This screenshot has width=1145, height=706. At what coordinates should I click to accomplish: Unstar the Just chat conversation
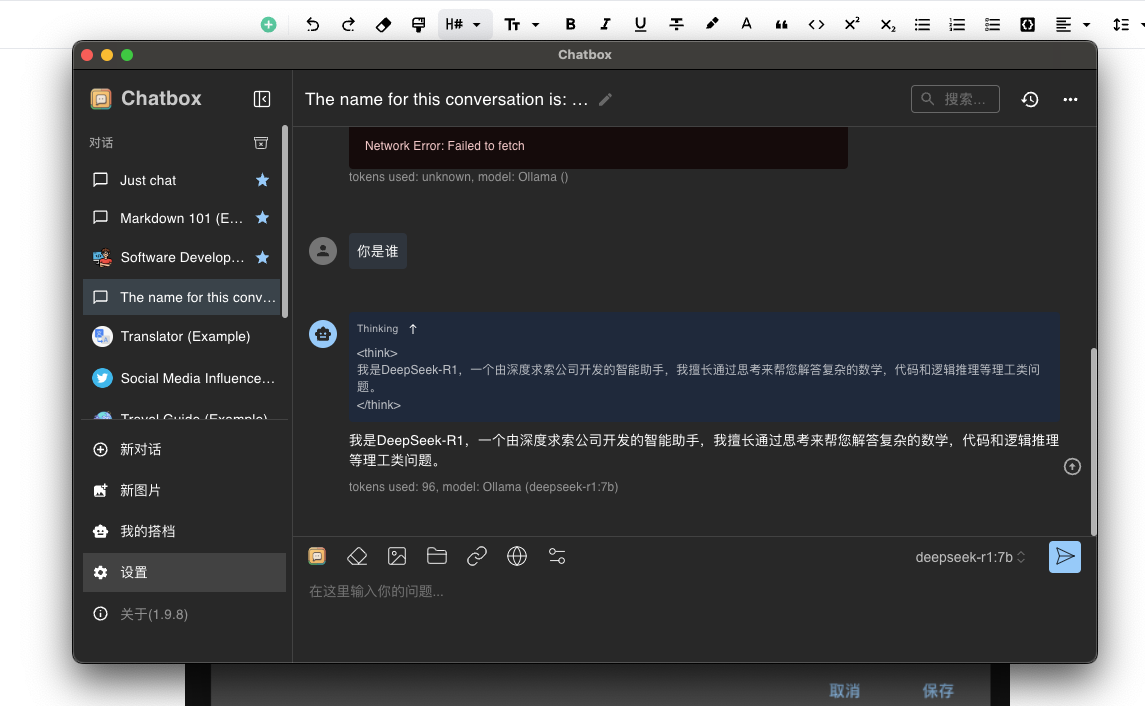(x=262, y=180)
